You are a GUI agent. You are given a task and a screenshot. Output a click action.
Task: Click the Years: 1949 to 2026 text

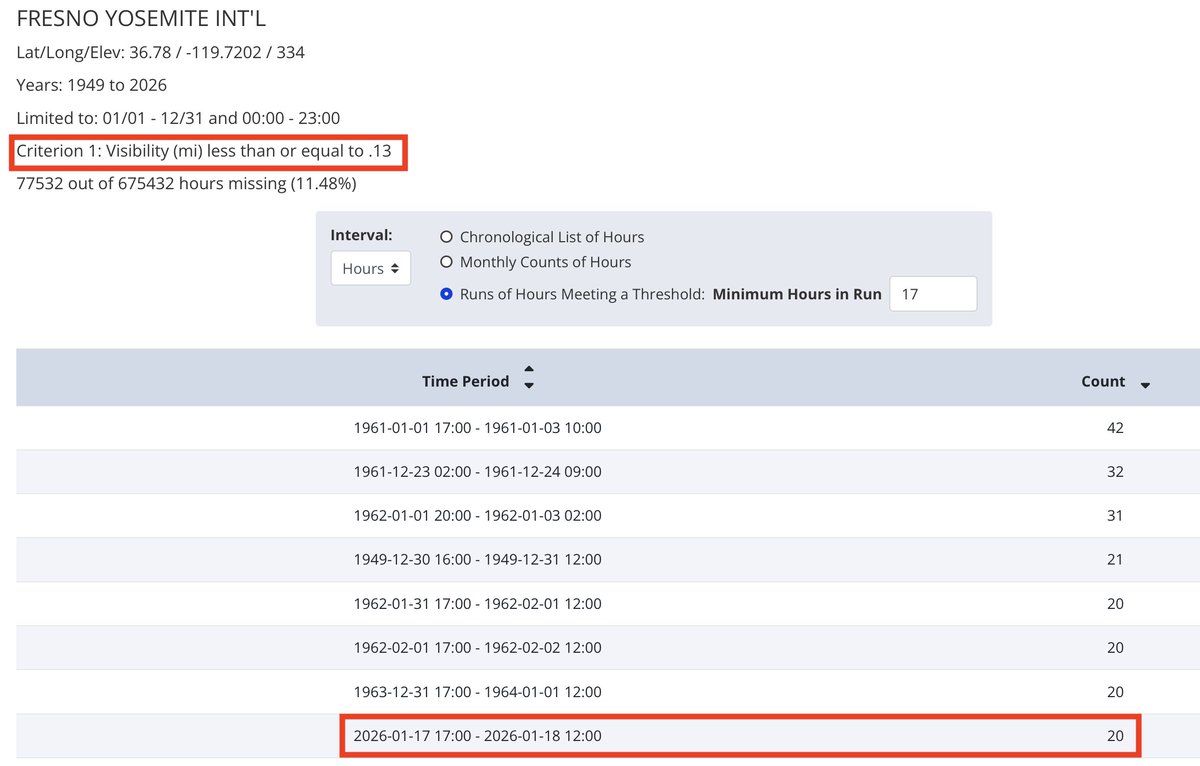click(91, 85)
